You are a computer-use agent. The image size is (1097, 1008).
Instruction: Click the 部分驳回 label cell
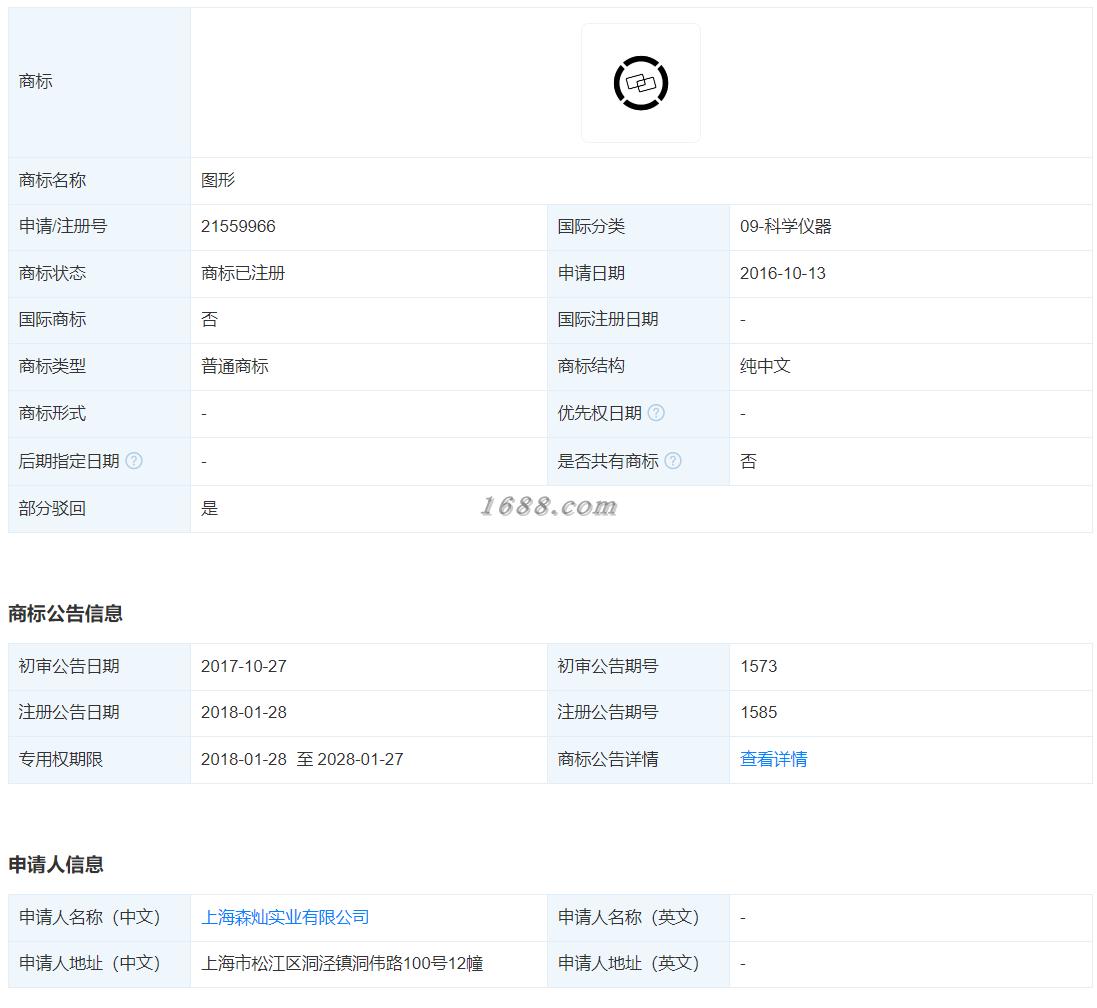coord(99,509)
